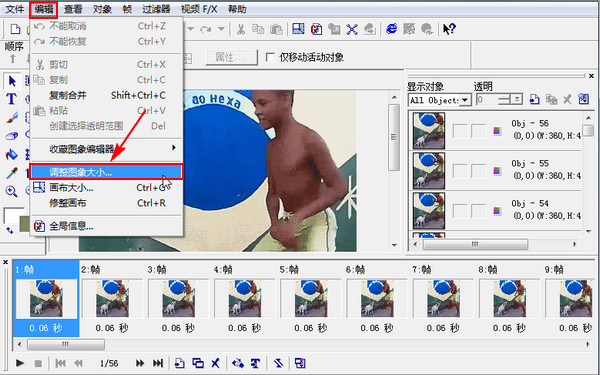Select the Eraser tool
The height and width of the screenshot is (375, 600).
(11, 136)
